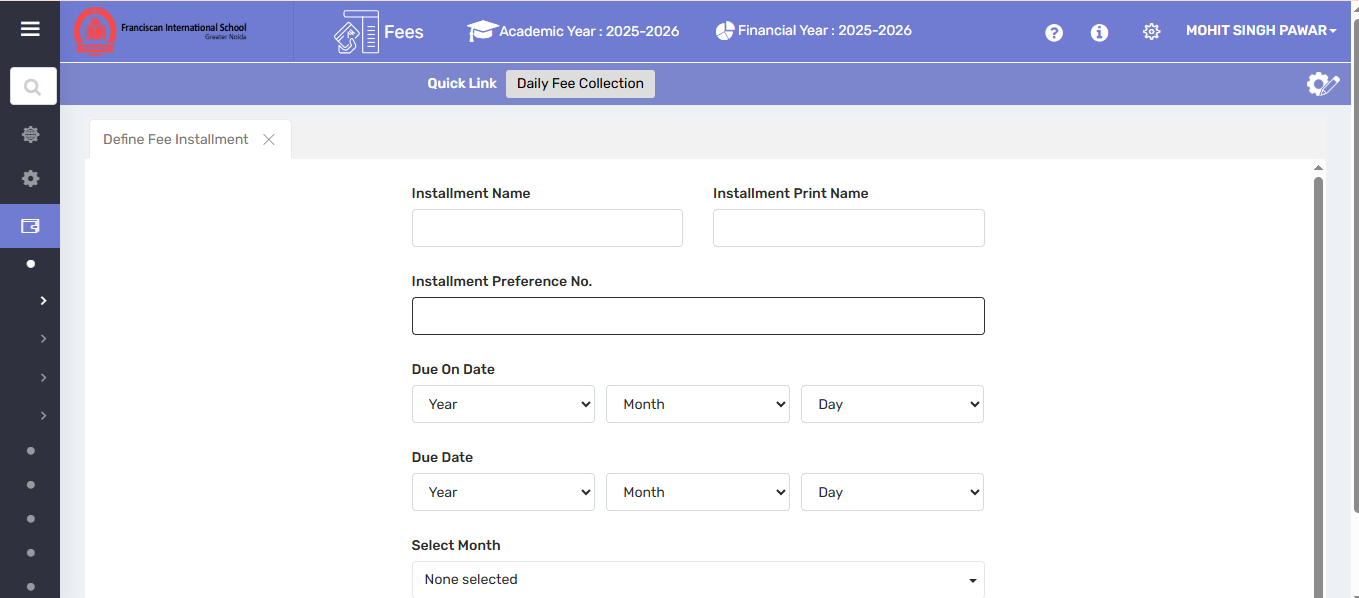The image size is (1359, 598).
Task: Select the wallet fees sidebar icon
Action: click(30, 226)
